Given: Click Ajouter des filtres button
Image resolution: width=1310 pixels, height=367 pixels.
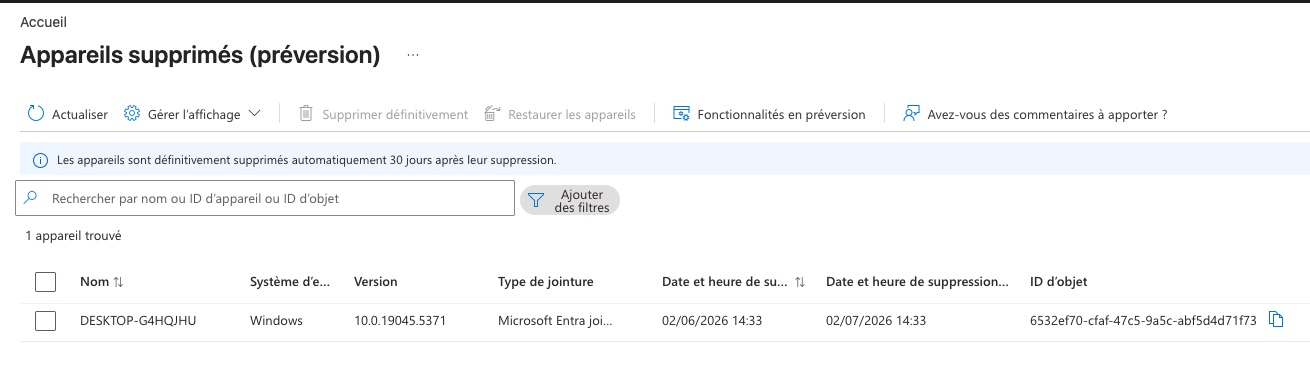Looking at the screenshot, I should (x=570, y=200).
